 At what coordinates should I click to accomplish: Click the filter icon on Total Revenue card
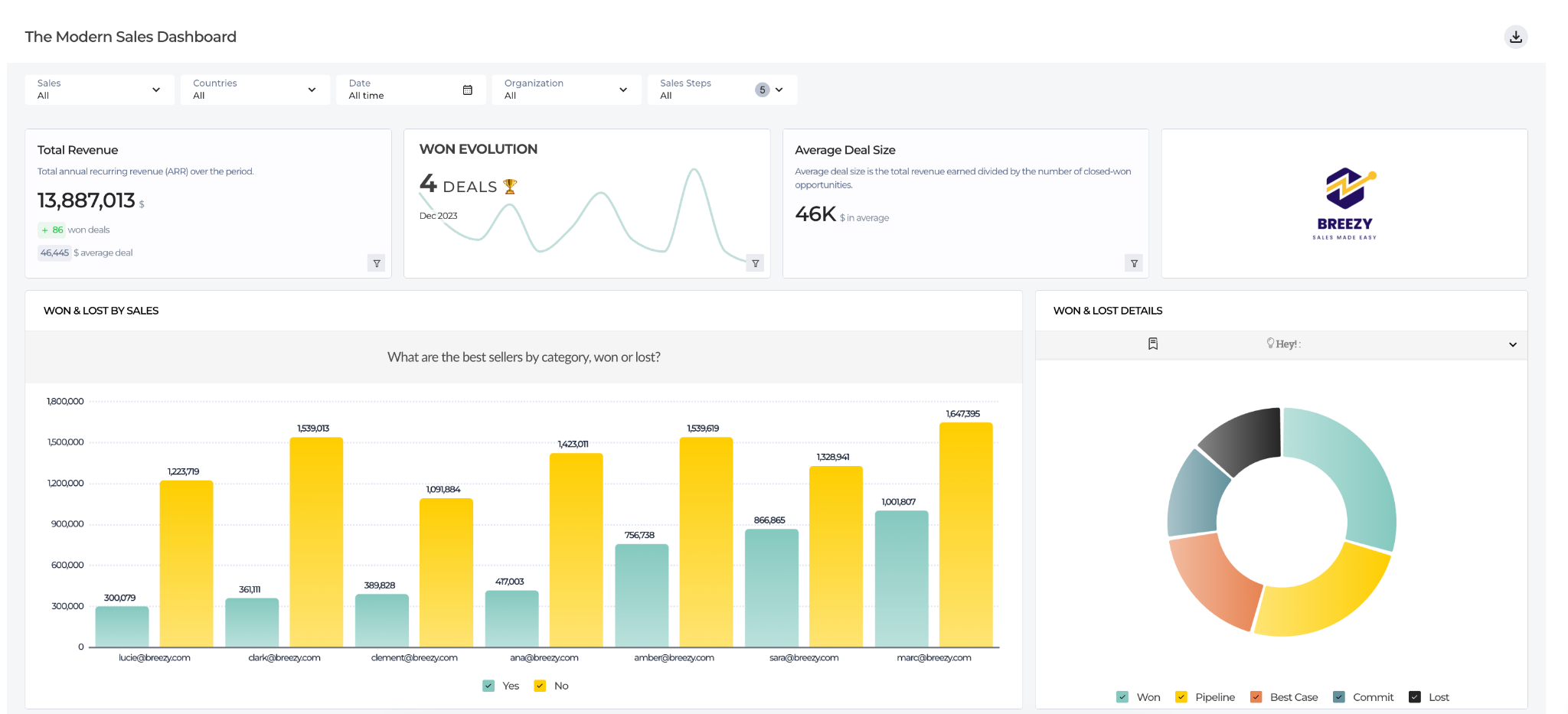coord(377,262)
